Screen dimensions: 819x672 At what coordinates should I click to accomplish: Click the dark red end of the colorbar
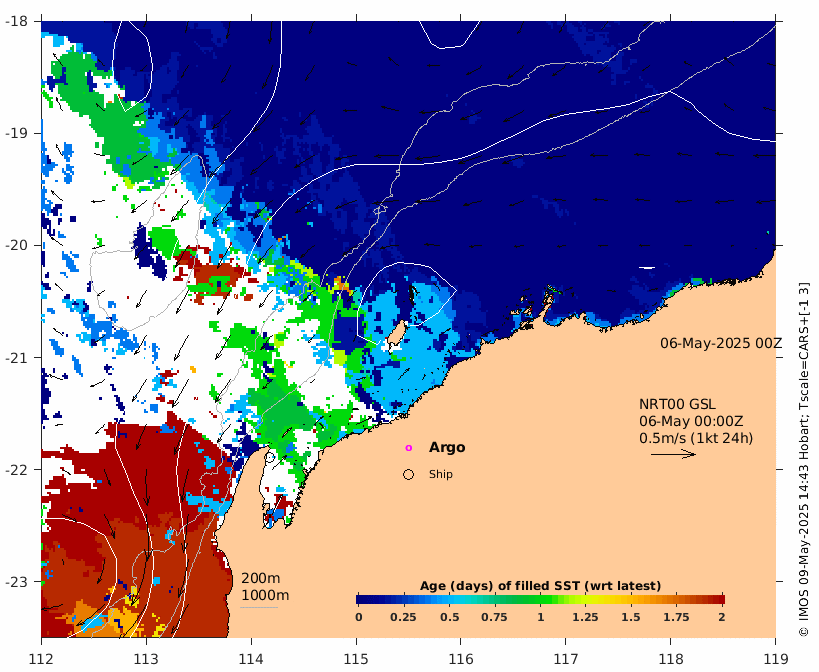click(720, 599)
